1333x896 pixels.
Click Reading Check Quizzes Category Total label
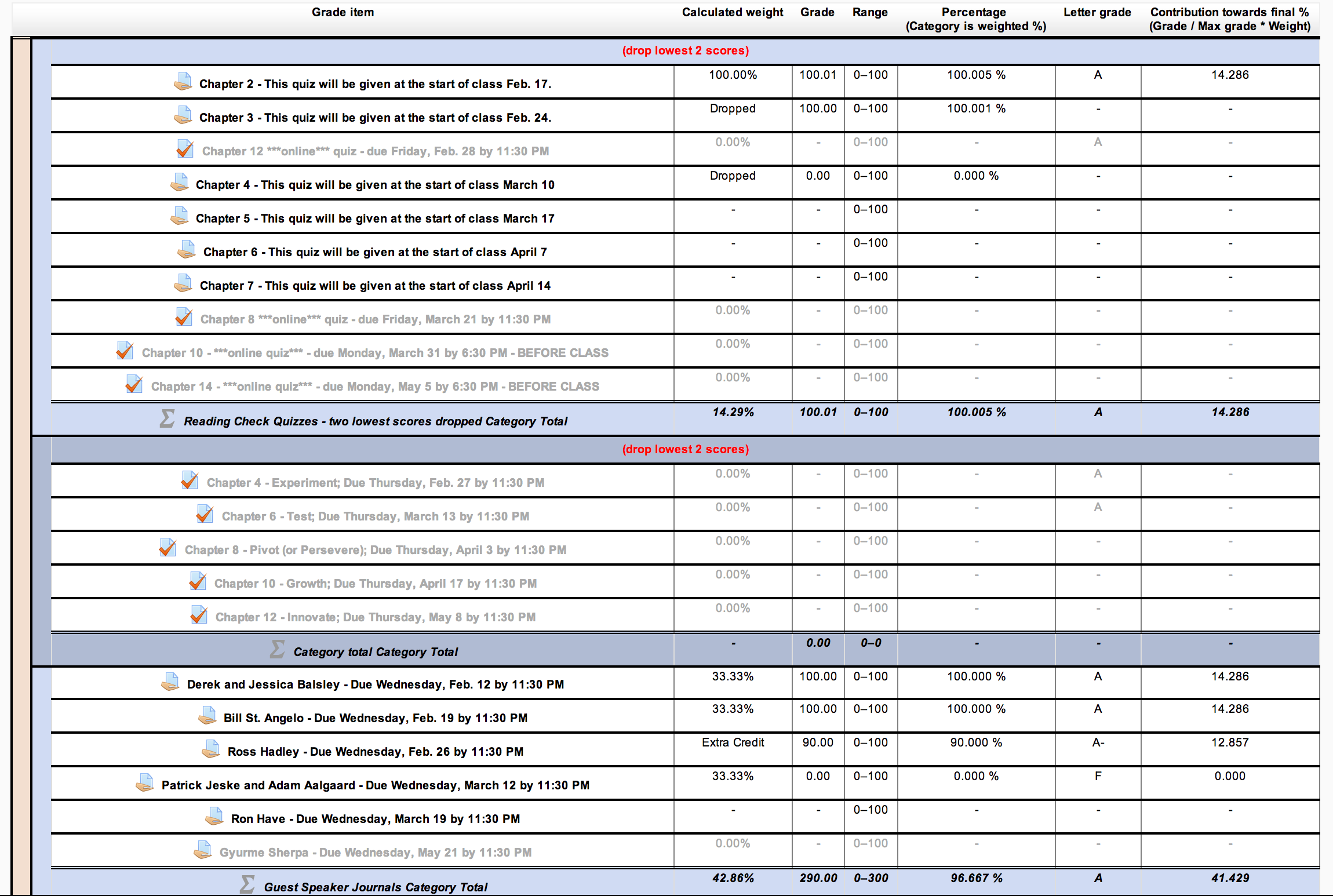(x=375, y=421)
